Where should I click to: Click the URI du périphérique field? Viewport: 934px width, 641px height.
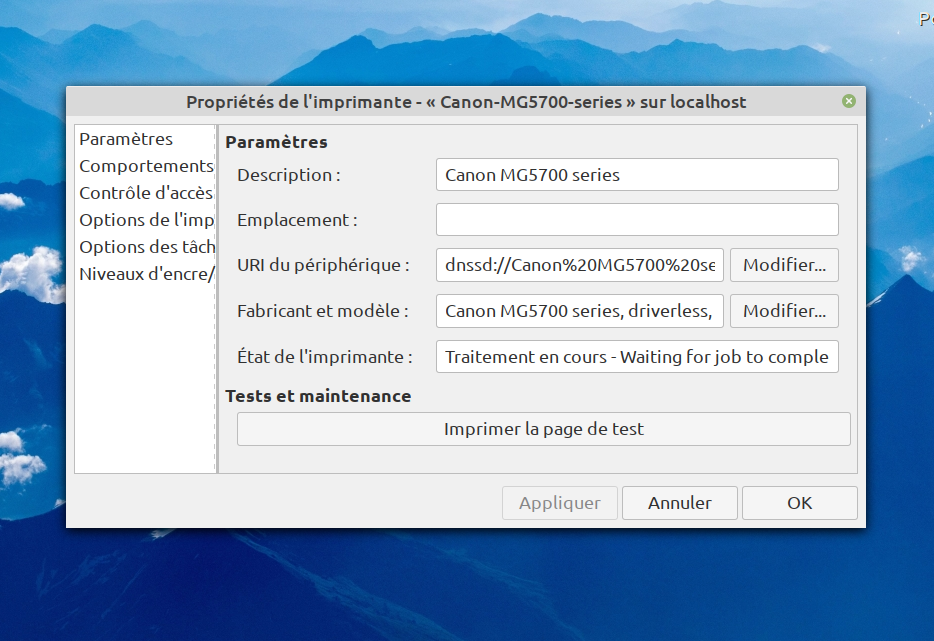[580, 266]
